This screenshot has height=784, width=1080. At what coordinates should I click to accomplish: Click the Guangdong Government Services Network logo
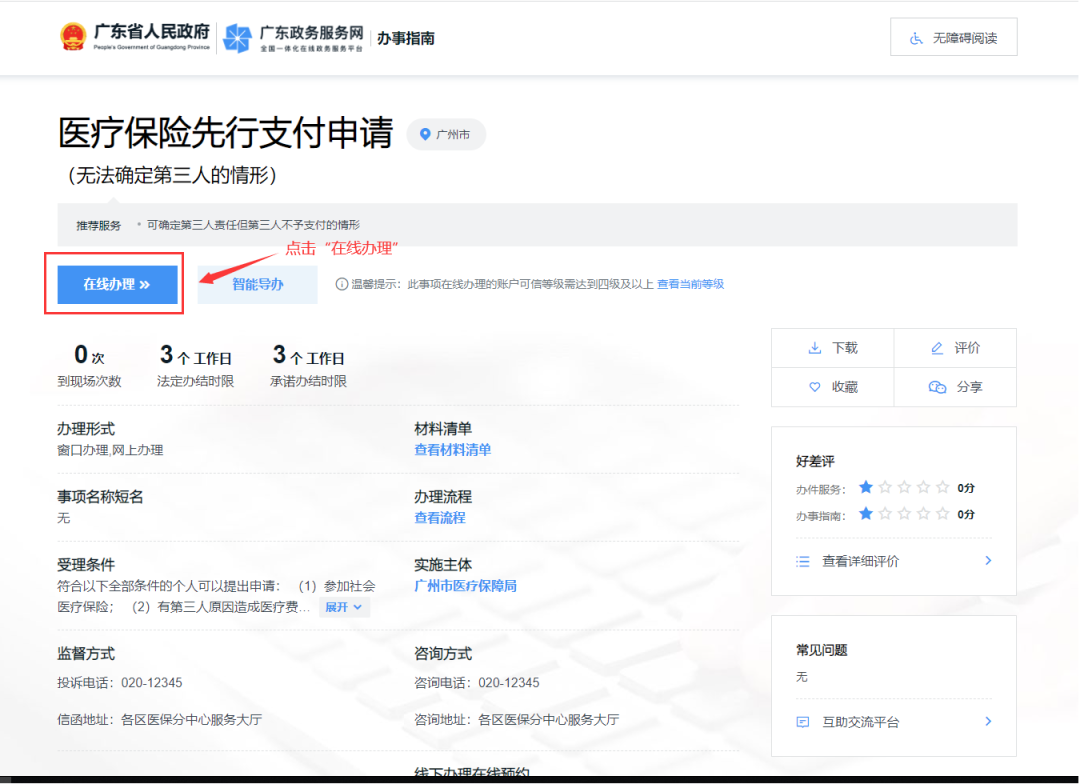(x=238, y=38)
